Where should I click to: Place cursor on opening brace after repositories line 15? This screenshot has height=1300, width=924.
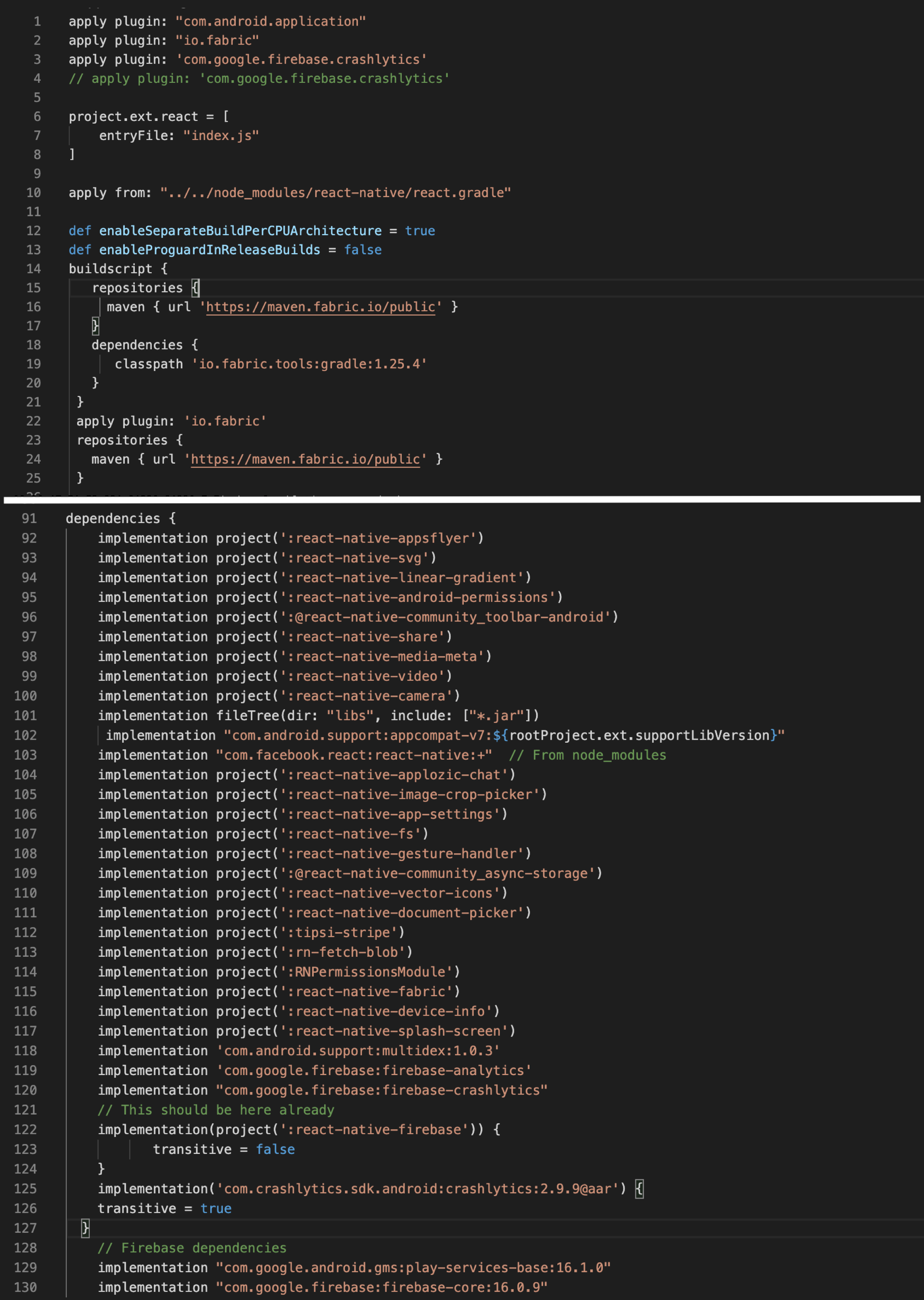(x=195, y=288)
